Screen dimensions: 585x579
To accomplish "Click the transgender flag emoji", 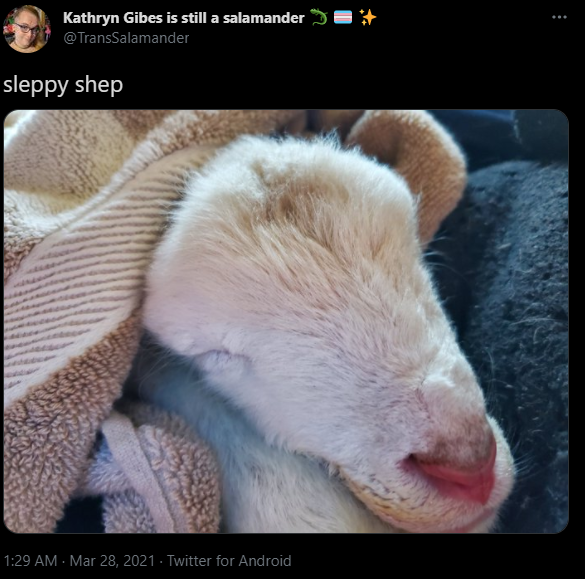I will [342, 17].
